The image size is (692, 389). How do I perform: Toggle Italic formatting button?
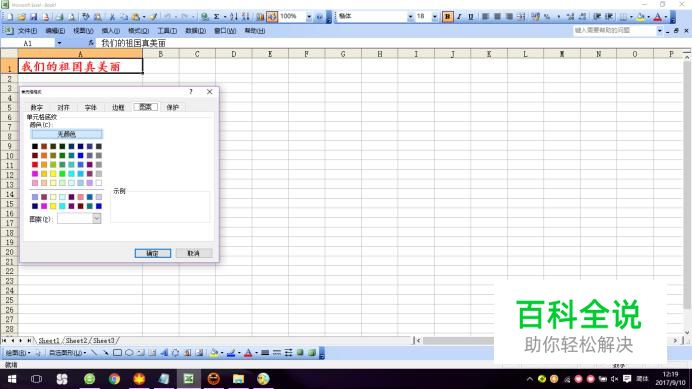459,17
